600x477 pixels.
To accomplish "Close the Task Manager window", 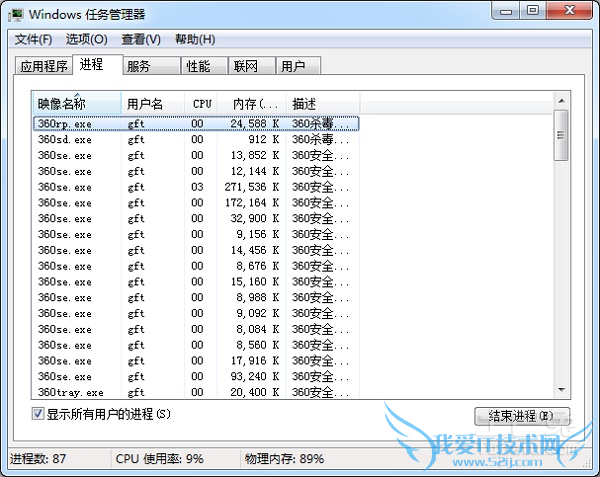I will [569, 10].
